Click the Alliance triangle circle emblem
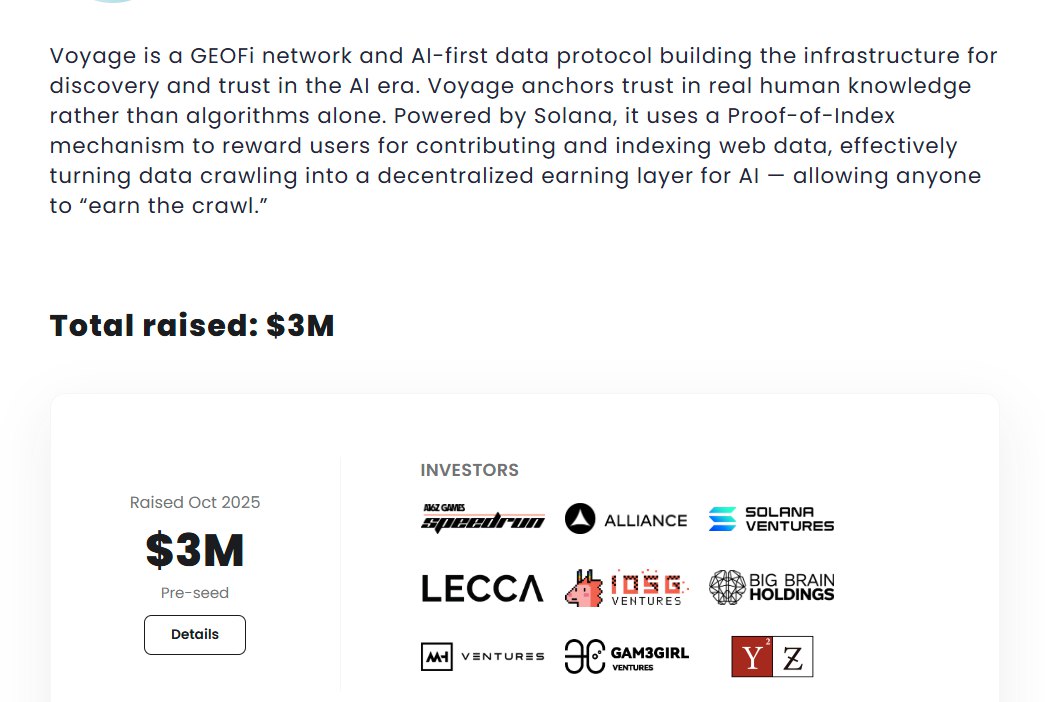This screenshot has width=1045, height=702. [580, 519]
